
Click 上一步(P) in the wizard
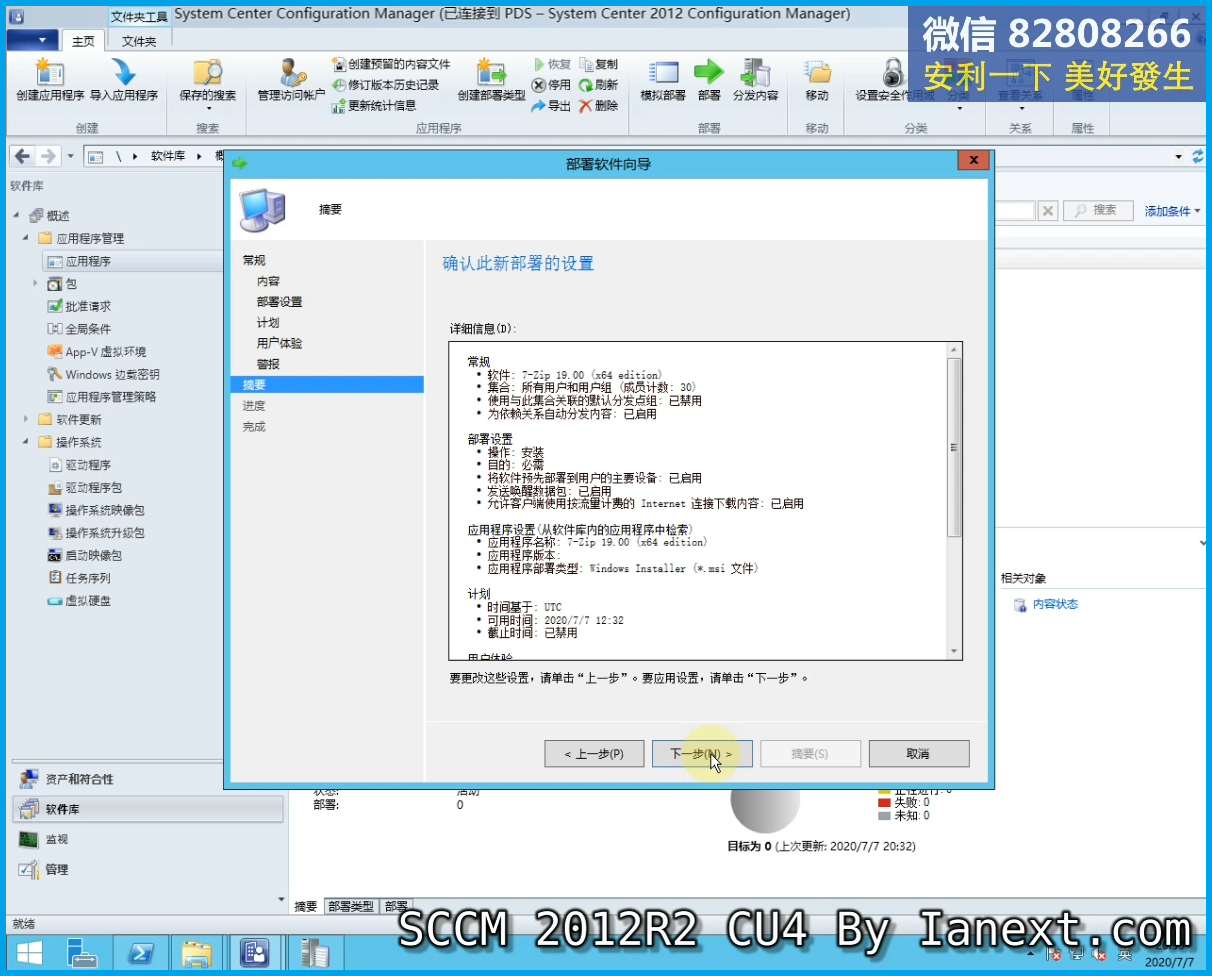594,754
